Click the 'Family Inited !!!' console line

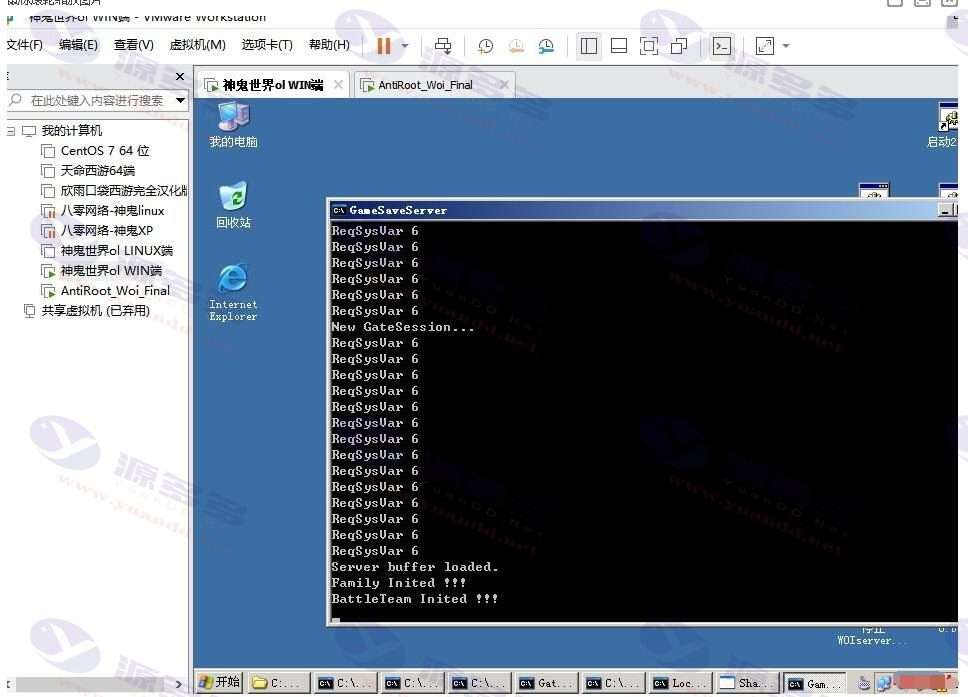[x=398, y=583]
